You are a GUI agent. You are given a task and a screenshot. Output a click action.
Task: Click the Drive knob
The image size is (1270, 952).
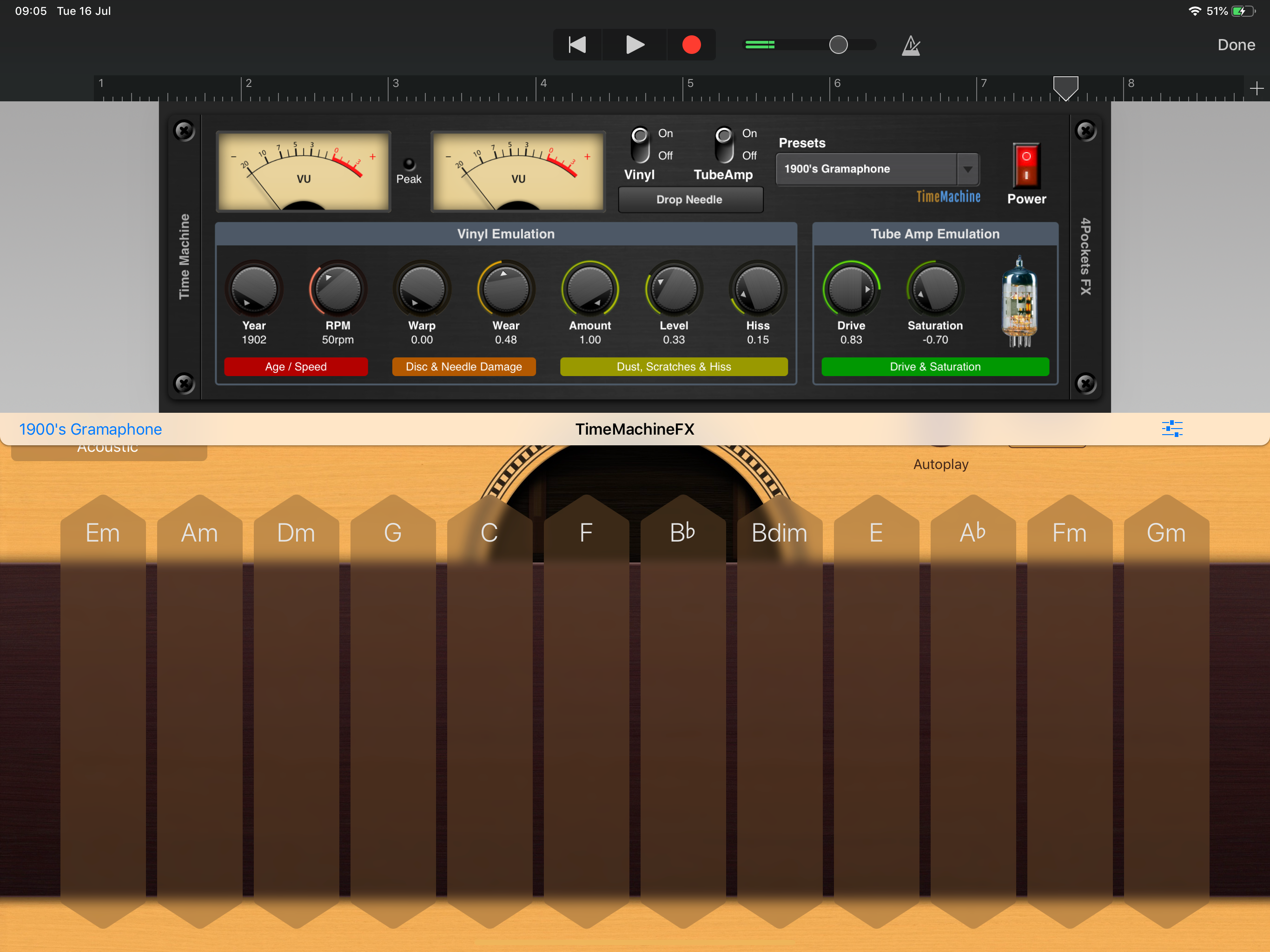pos(851,290)
